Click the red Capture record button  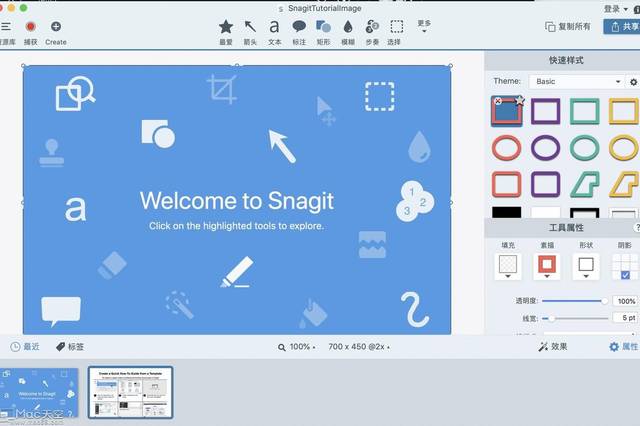tap(30, 27)
